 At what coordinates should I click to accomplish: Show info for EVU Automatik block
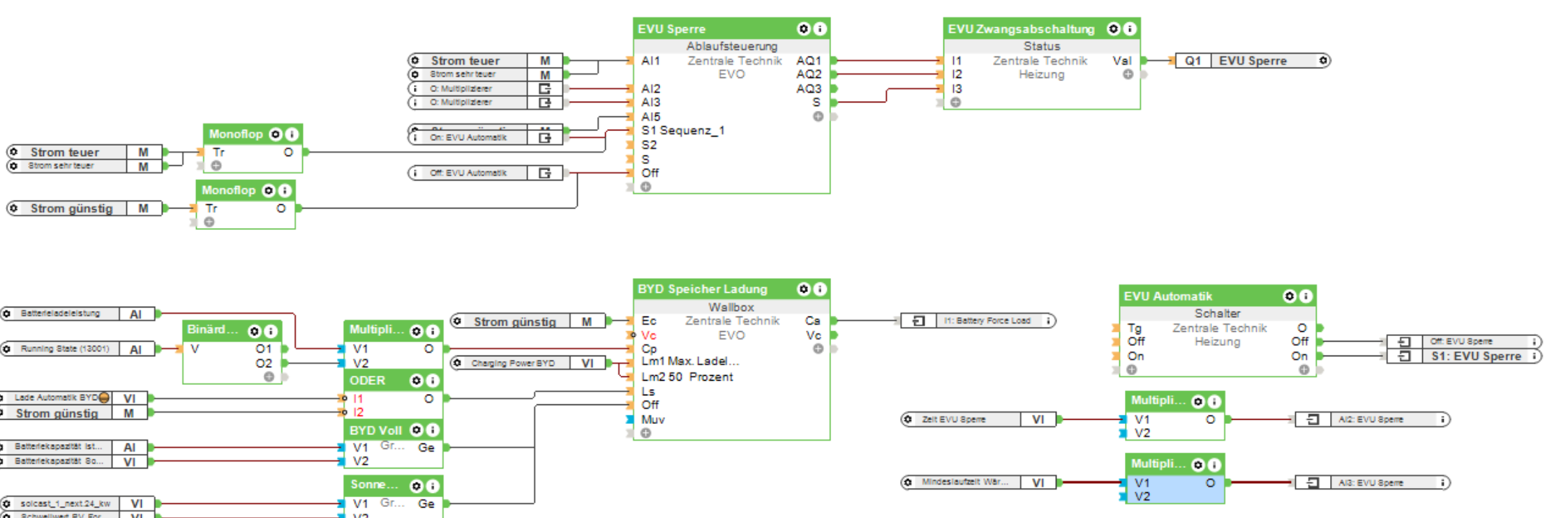[x=1306, y=296]
